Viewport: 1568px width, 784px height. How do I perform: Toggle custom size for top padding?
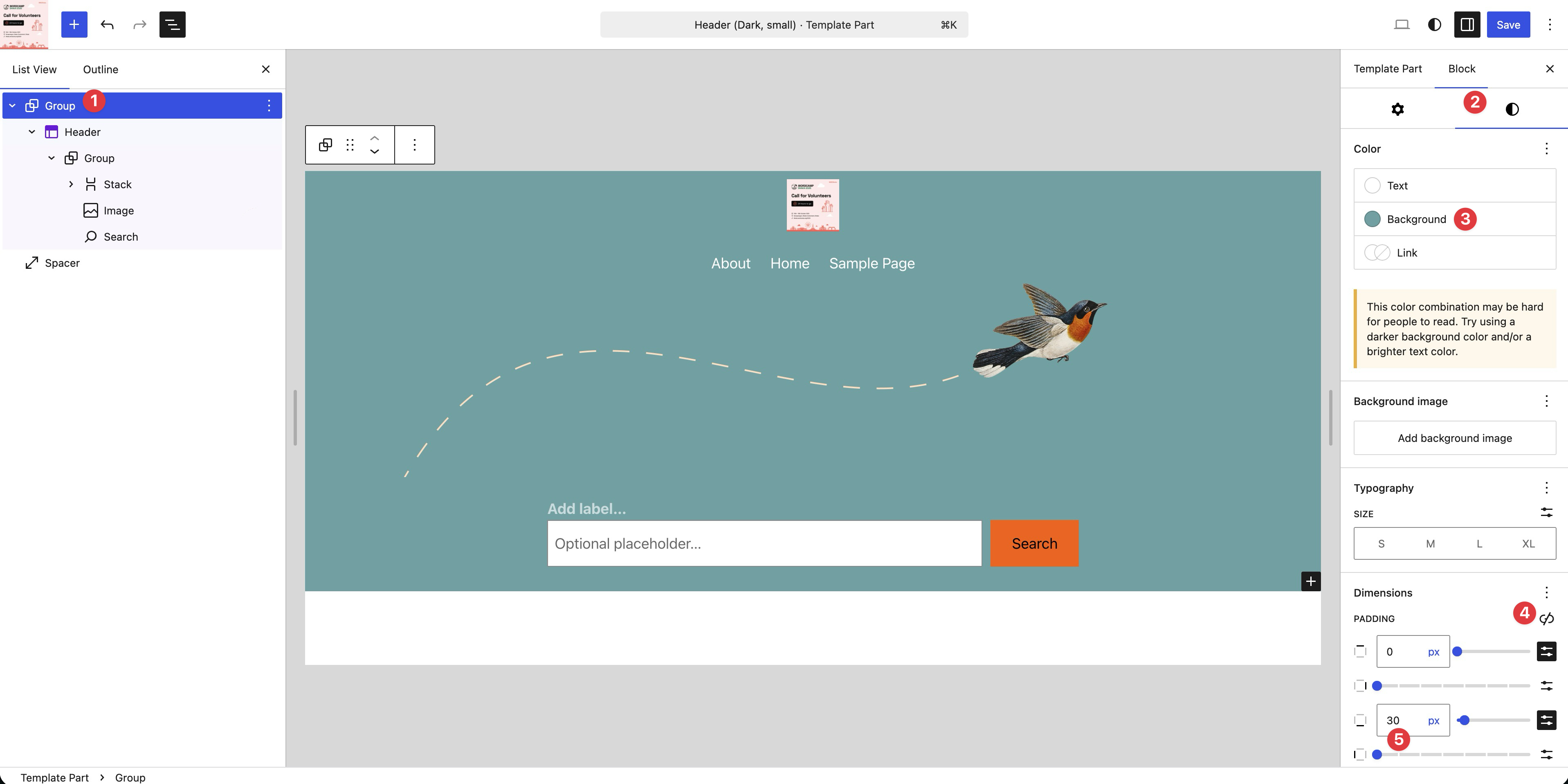tap(1546, 652)
